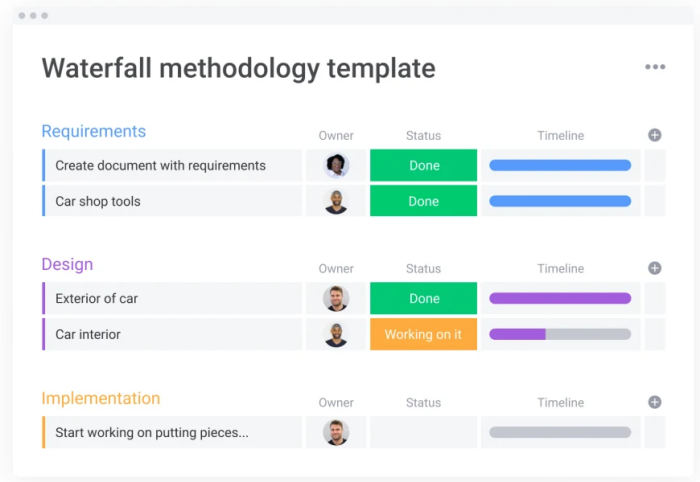Click owner avatar for Start working on putting pieces
This screenshot has width=700, height=482.
click(x=336, y=432)
